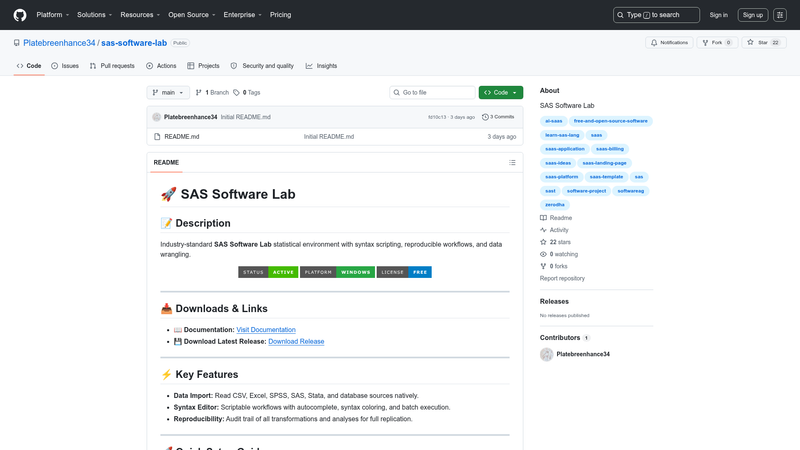Screen dimensions: 800x450
Task: View the 3 Commits history
Action: 498,117
